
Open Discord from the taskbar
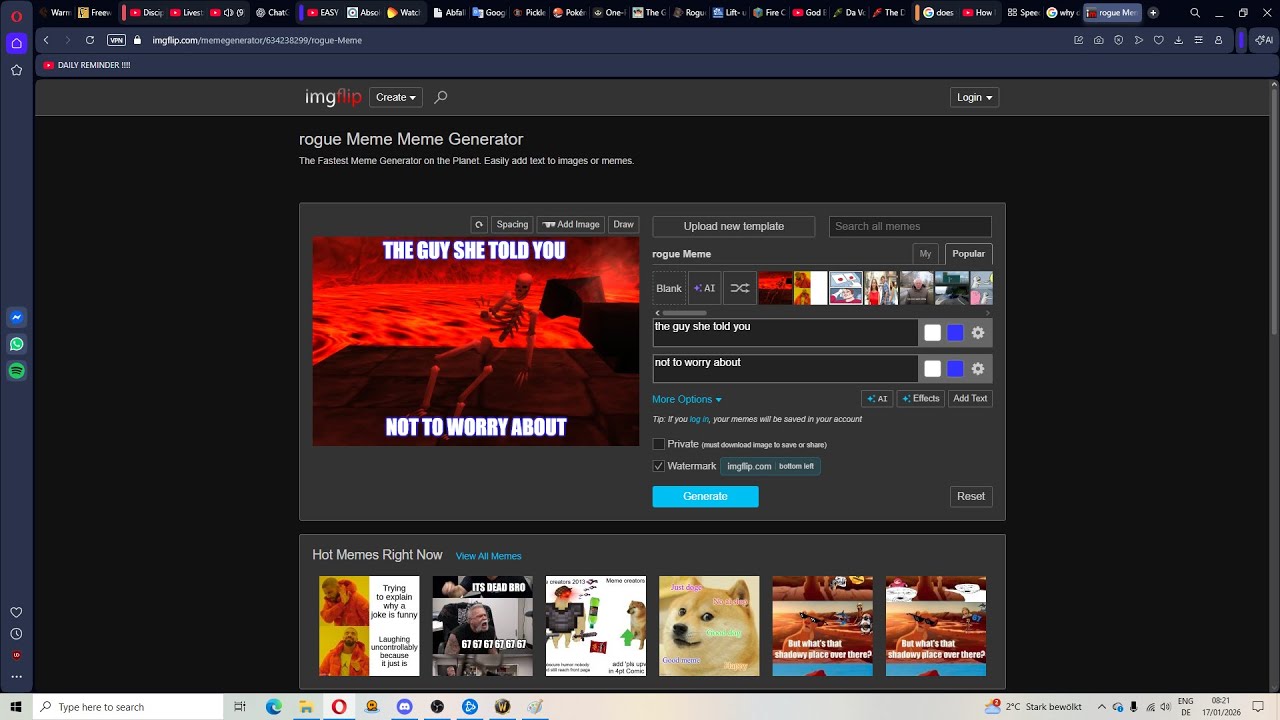coord(405,707)
